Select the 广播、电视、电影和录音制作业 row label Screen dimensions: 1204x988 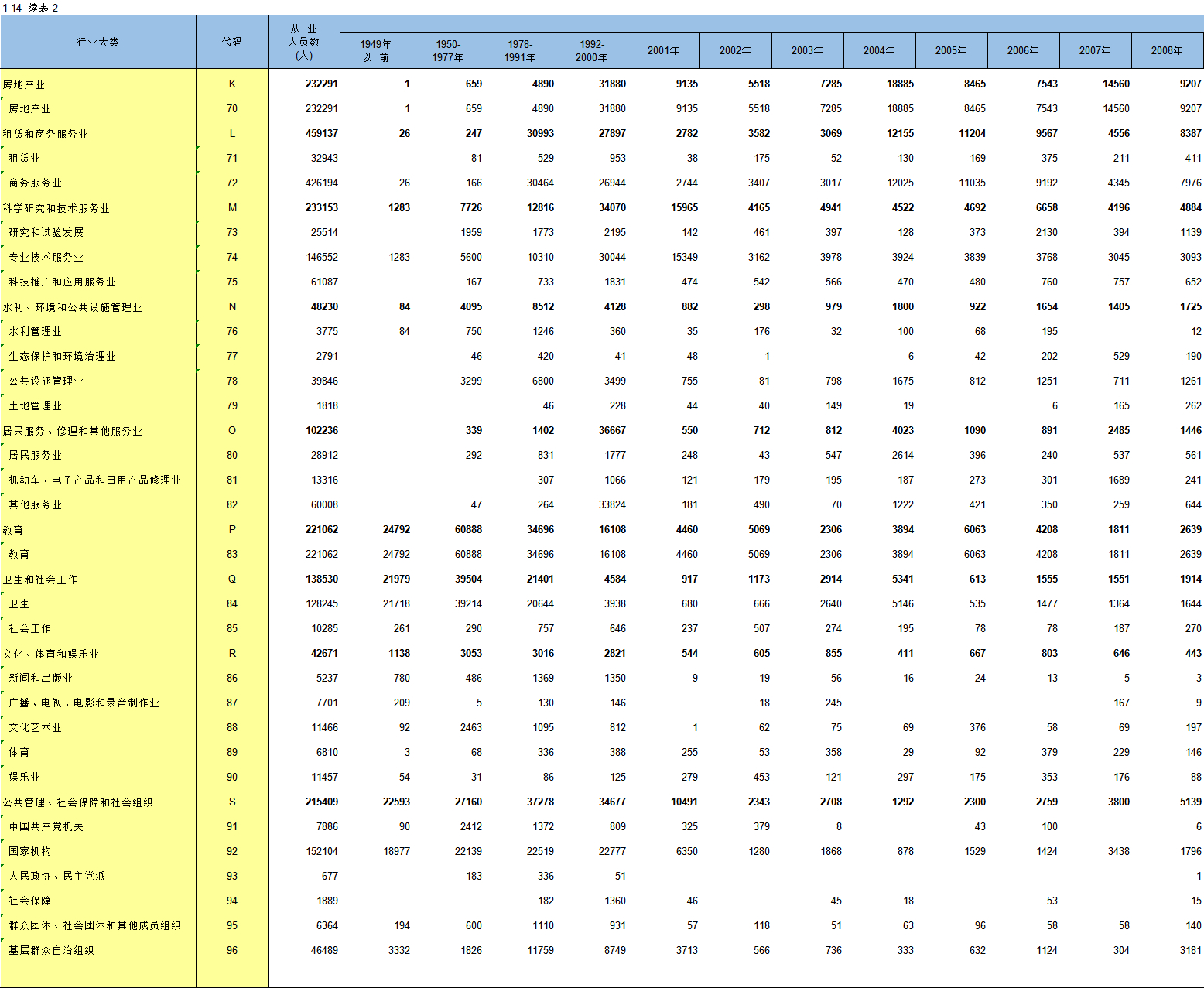pyautogui.click(x=84, y=703)
